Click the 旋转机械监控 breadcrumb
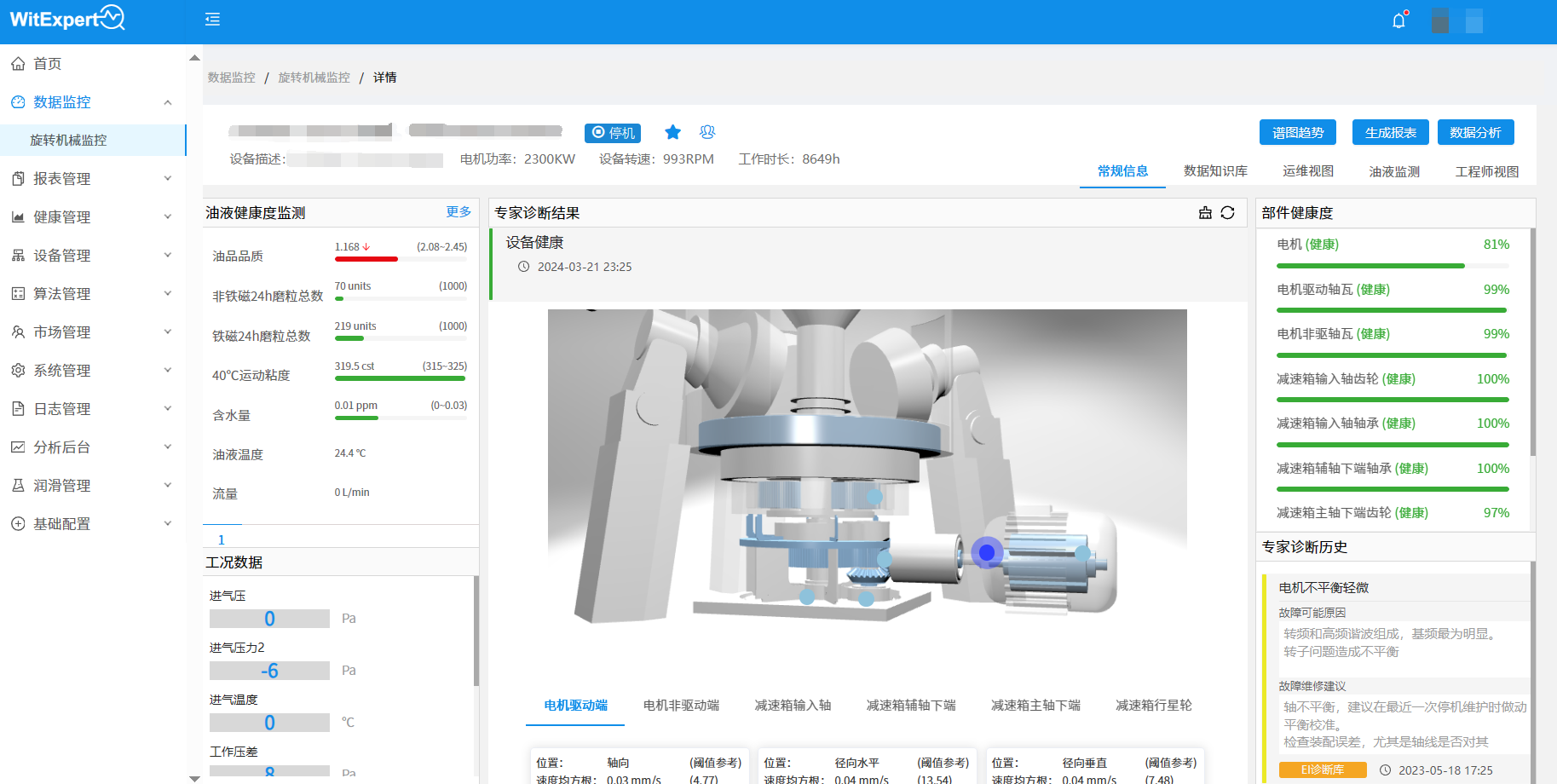1557x784 pixels. 314,78
